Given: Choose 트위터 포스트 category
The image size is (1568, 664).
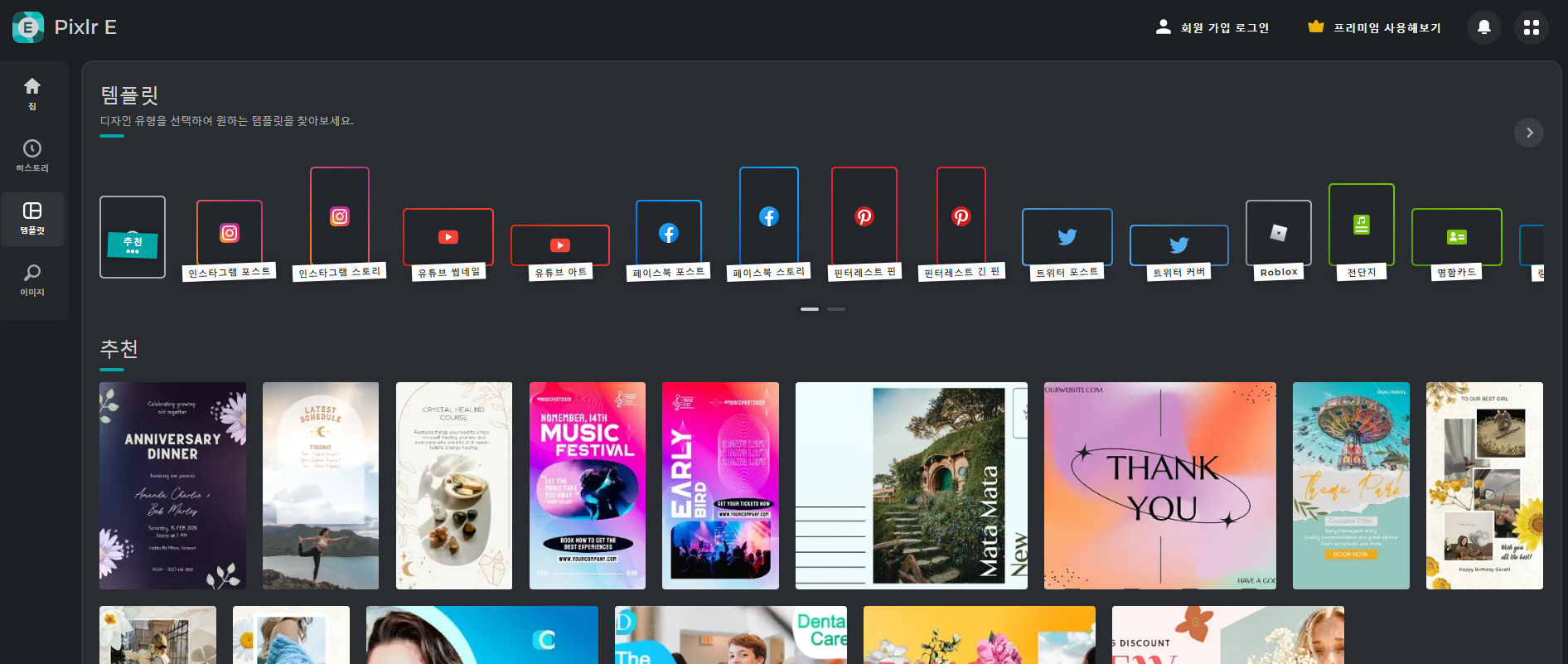Looking at the screenshot, I should (1067, 245).
